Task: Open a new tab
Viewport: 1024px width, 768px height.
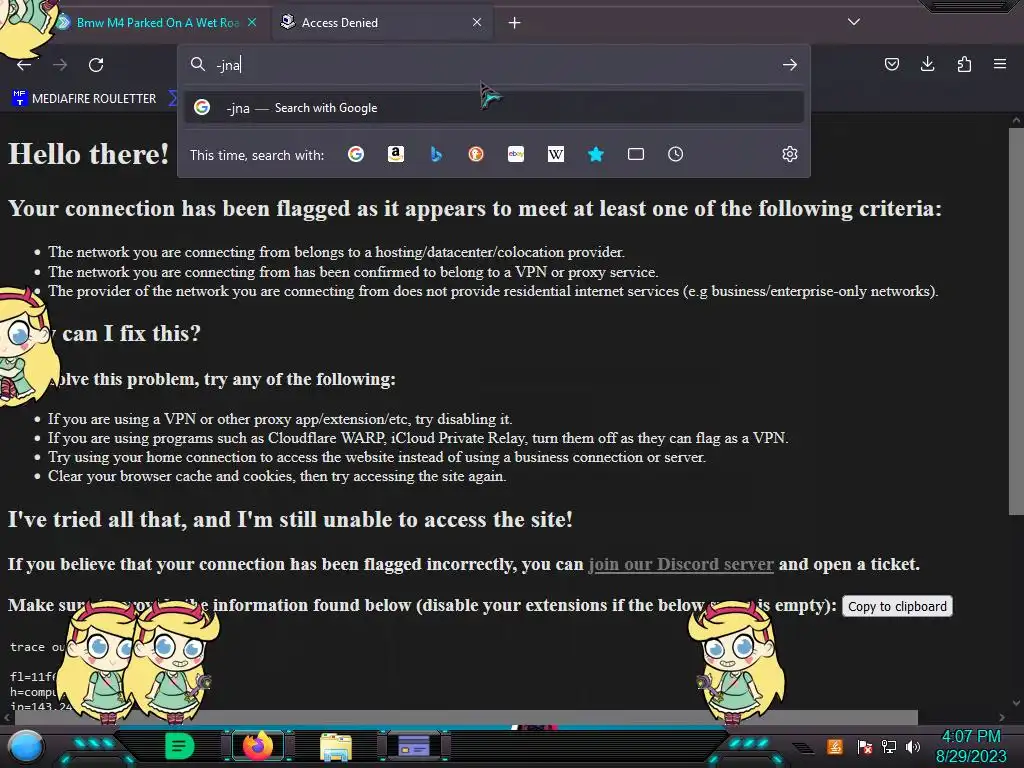Action: (515, 23)
